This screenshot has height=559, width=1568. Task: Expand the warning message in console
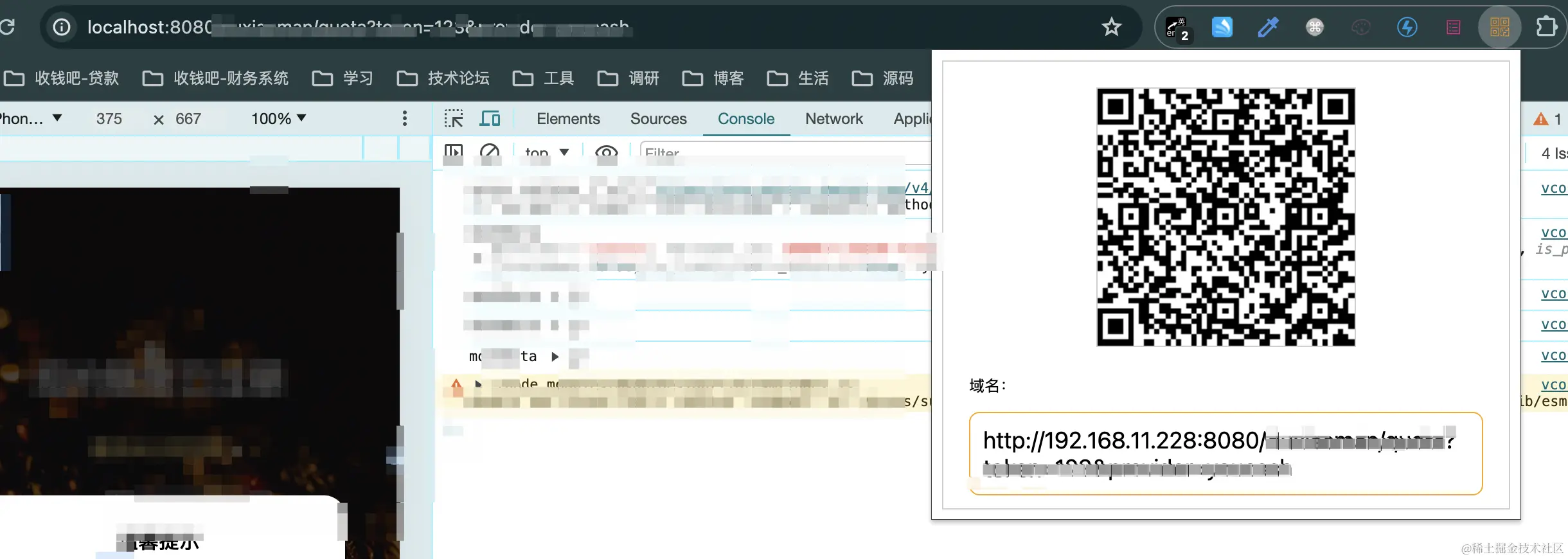478,384
